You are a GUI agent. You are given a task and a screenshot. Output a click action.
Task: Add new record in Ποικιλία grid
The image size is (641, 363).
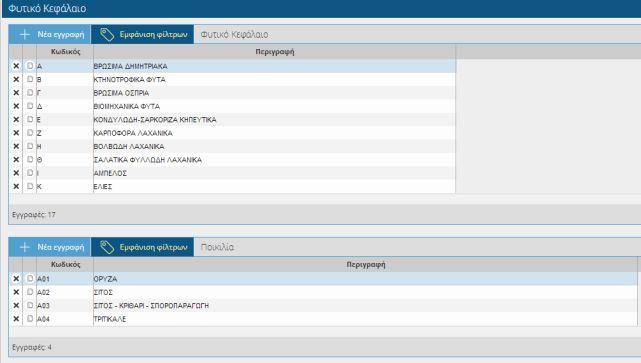click(50, 247)
